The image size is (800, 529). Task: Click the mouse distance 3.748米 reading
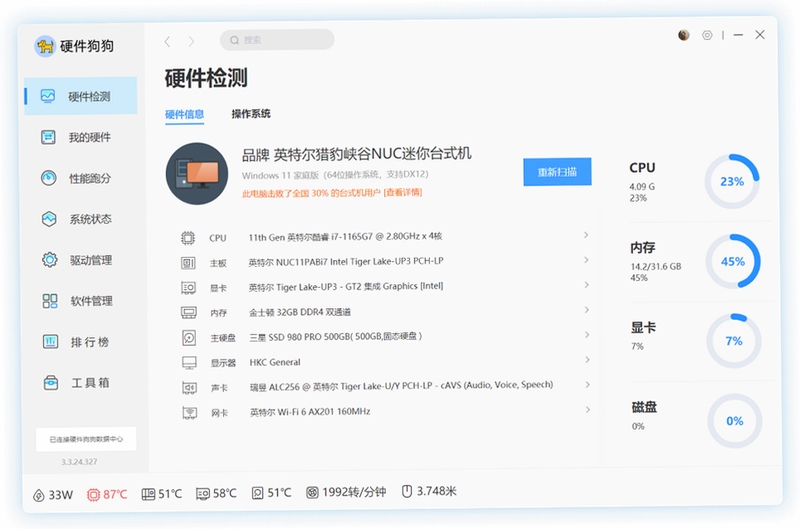(x=429, y=491)
